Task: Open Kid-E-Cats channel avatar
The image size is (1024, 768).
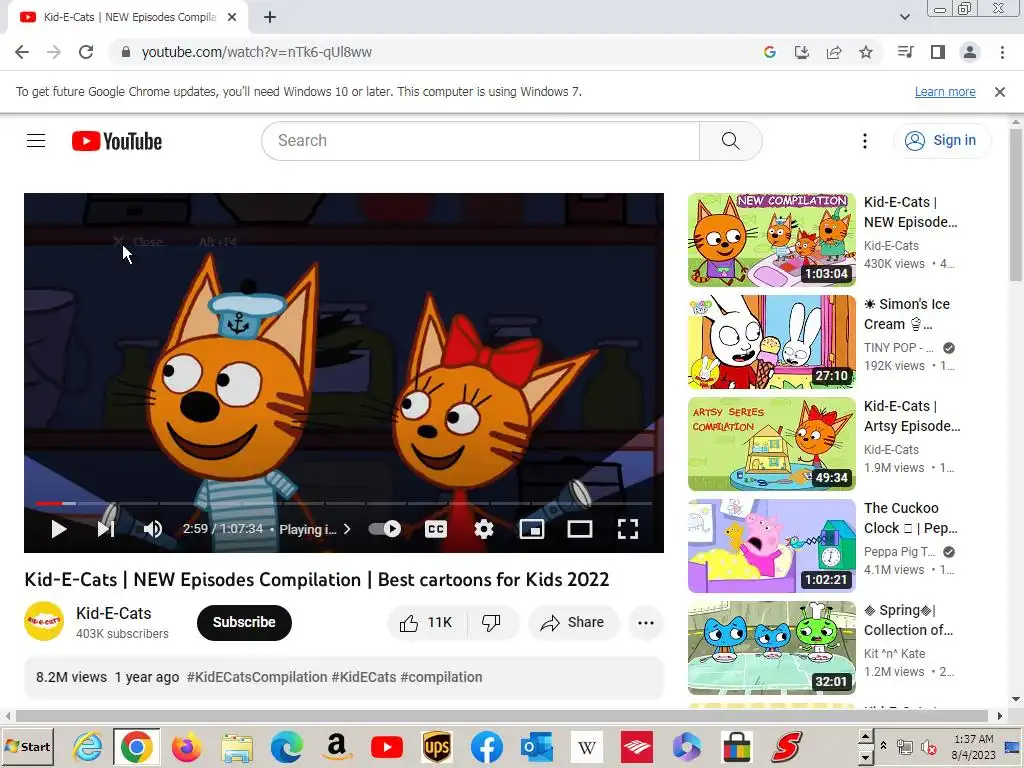Action: pyautogui.click(x=44, y=621)
